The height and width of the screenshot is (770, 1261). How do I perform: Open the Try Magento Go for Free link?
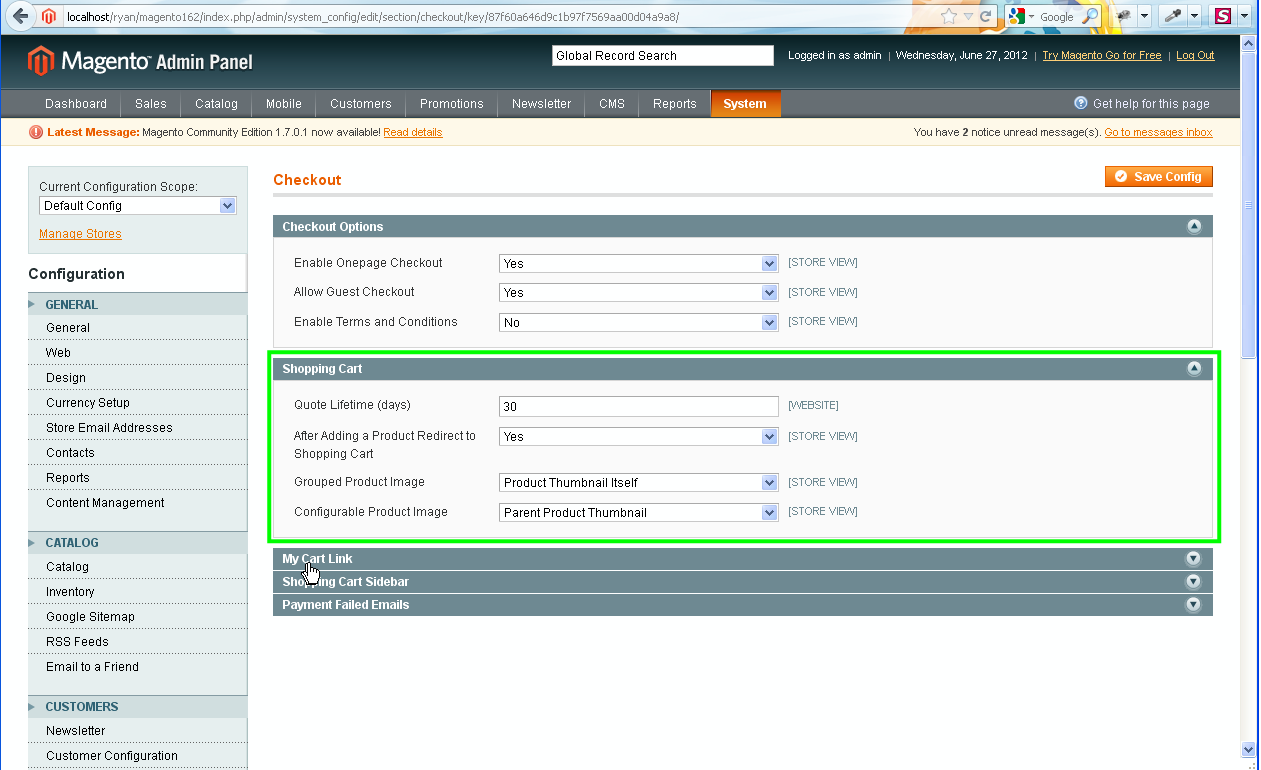1102,56
